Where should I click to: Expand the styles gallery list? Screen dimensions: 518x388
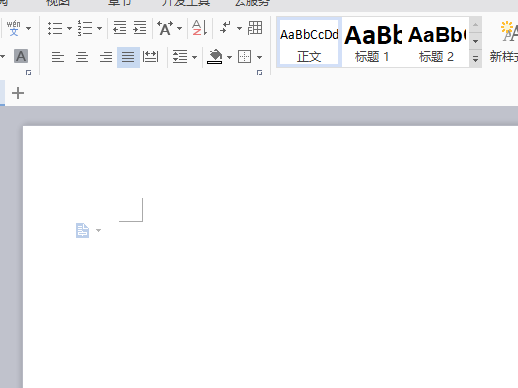(x=476, y=59)
